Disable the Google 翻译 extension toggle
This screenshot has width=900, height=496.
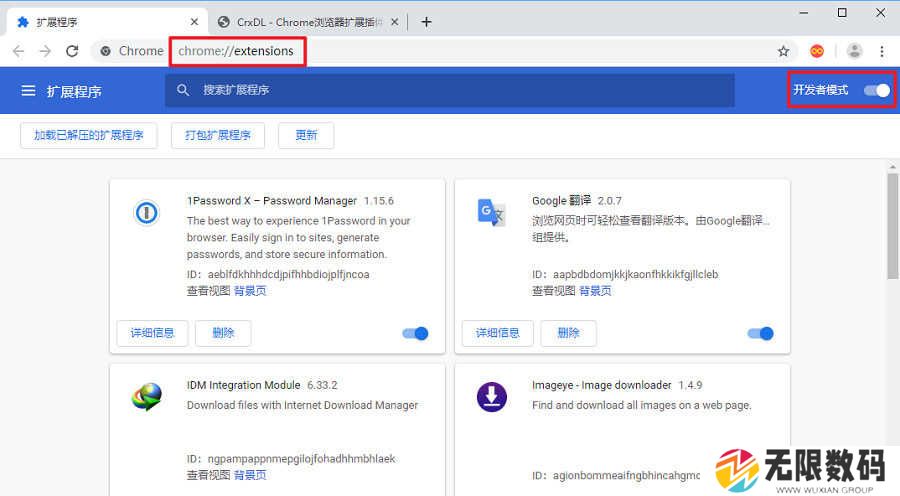761,334
